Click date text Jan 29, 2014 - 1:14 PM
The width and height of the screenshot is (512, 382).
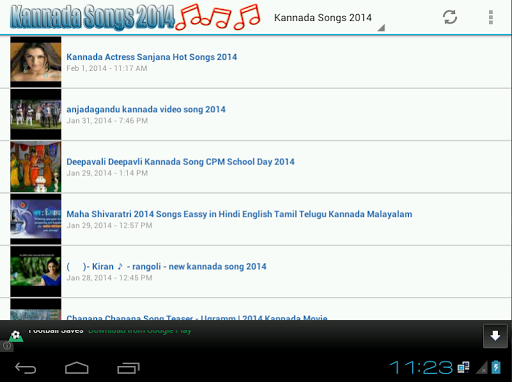tap(107, 173)
